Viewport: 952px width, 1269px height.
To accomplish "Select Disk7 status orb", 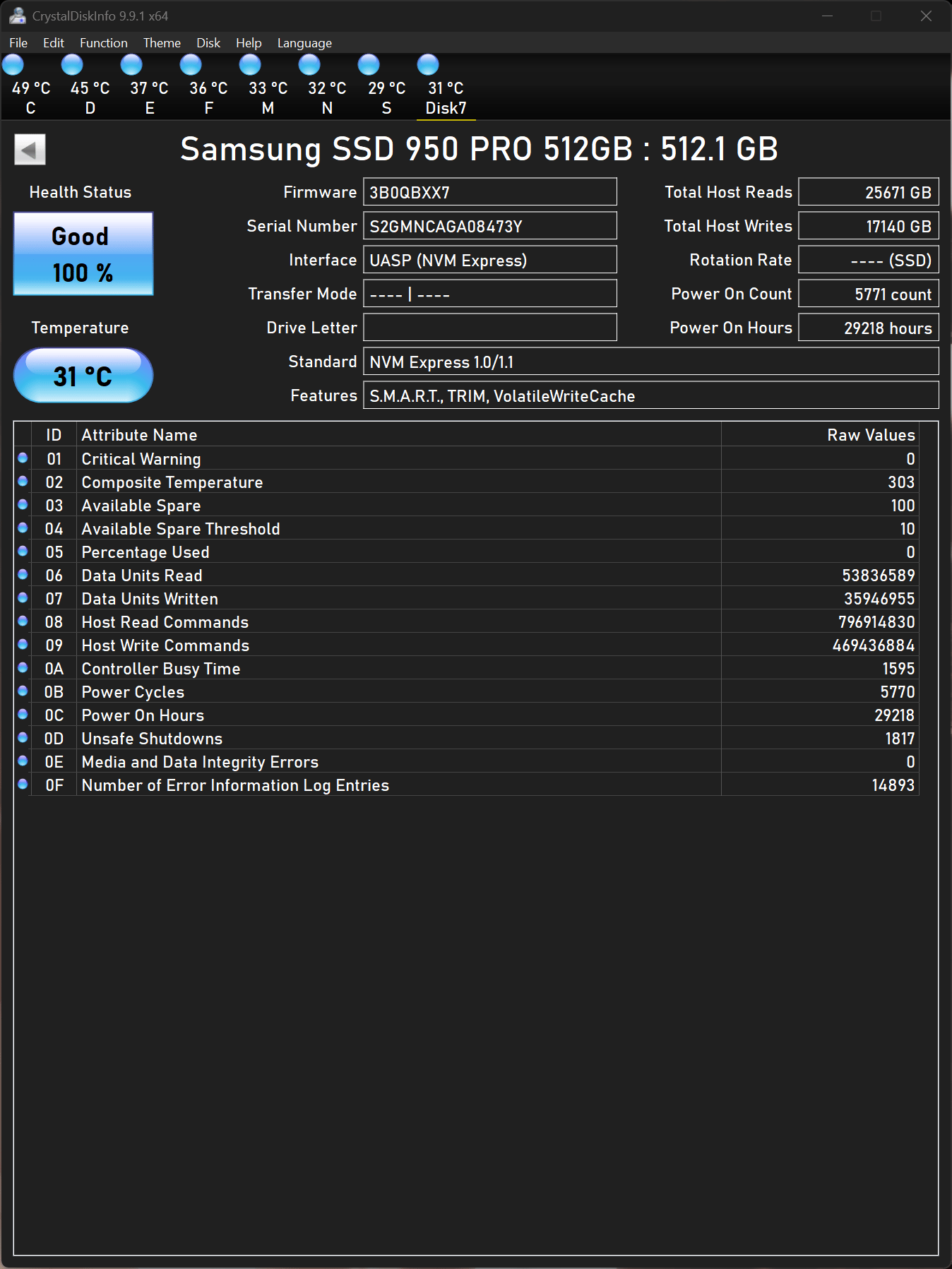I will [x=428, y=65].
